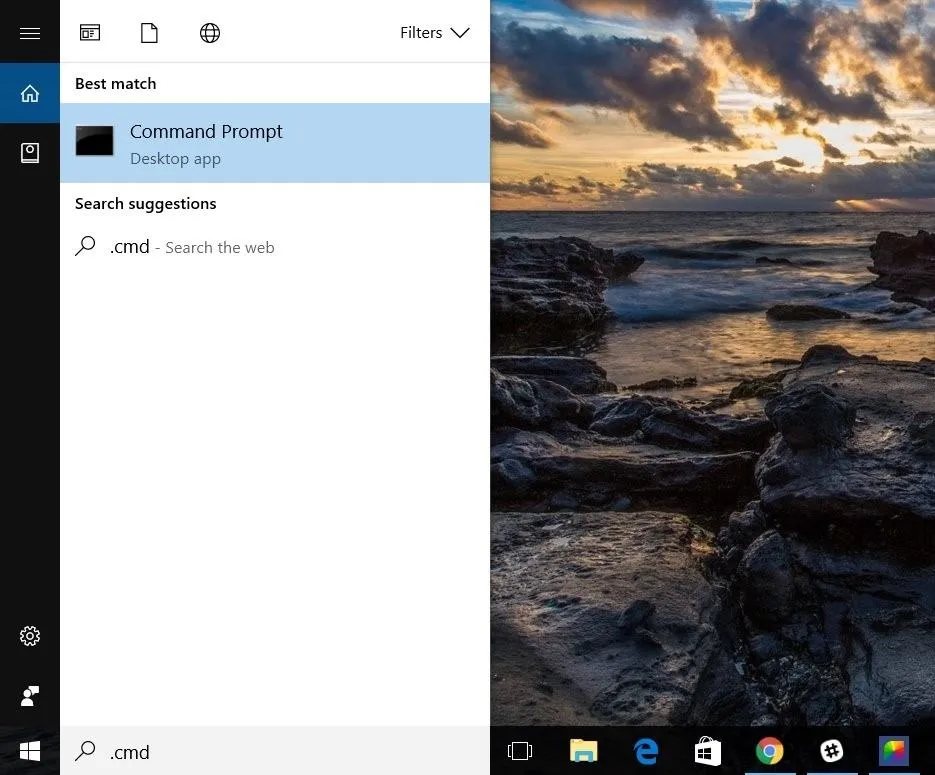The width and height of the screenshot is (935, 775).
Task: Select the .cmd Search the web suggestion
Action: (275, 247)
